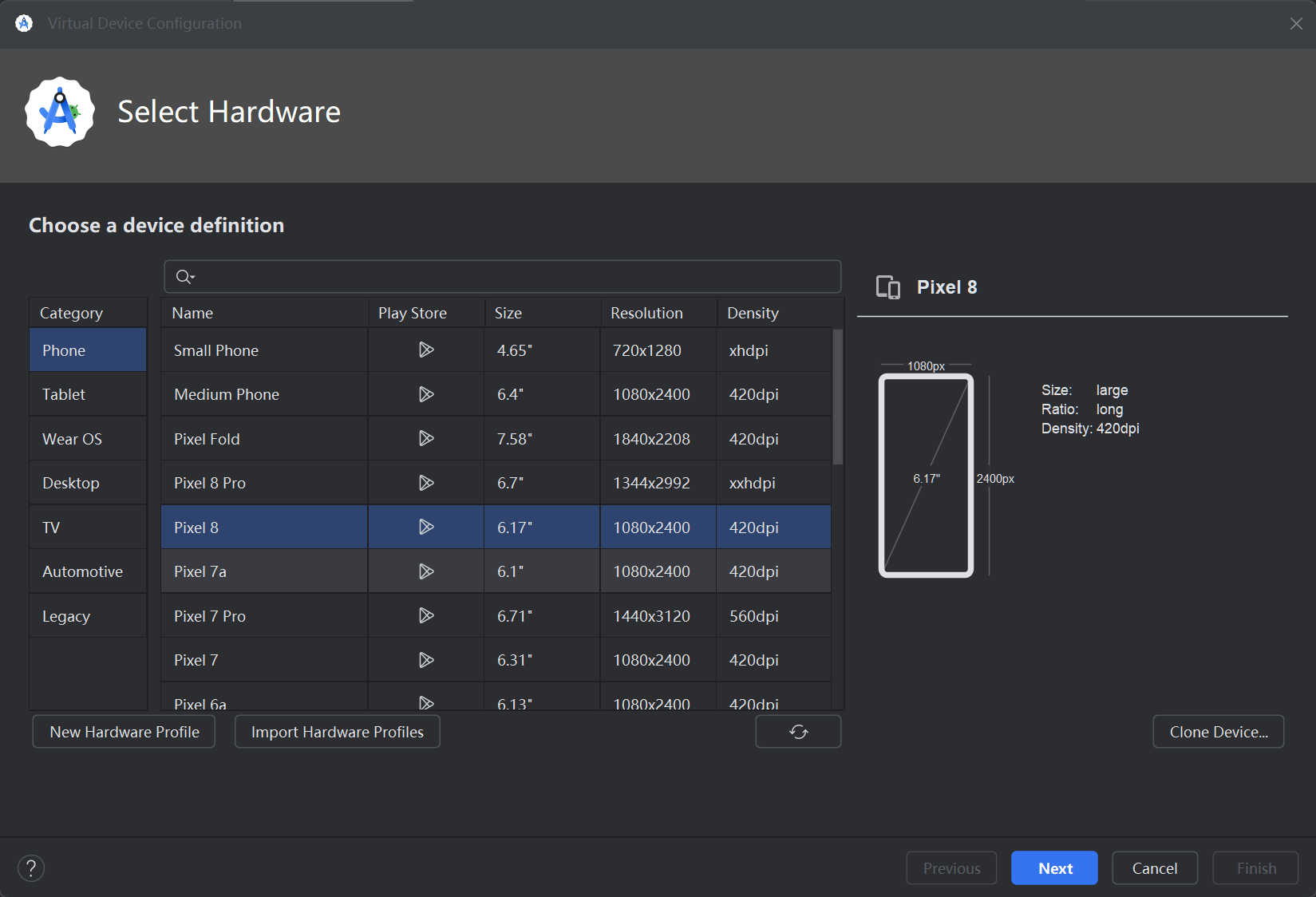Focus the device search input field
This screenshot has height=897, width=1316.
tap(503, 277)
